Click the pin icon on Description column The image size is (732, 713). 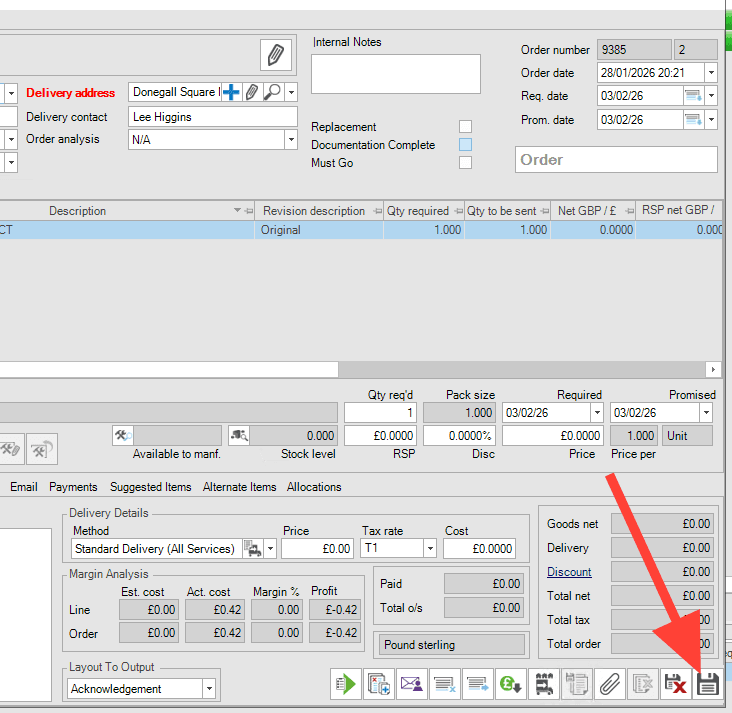[249, 211]
